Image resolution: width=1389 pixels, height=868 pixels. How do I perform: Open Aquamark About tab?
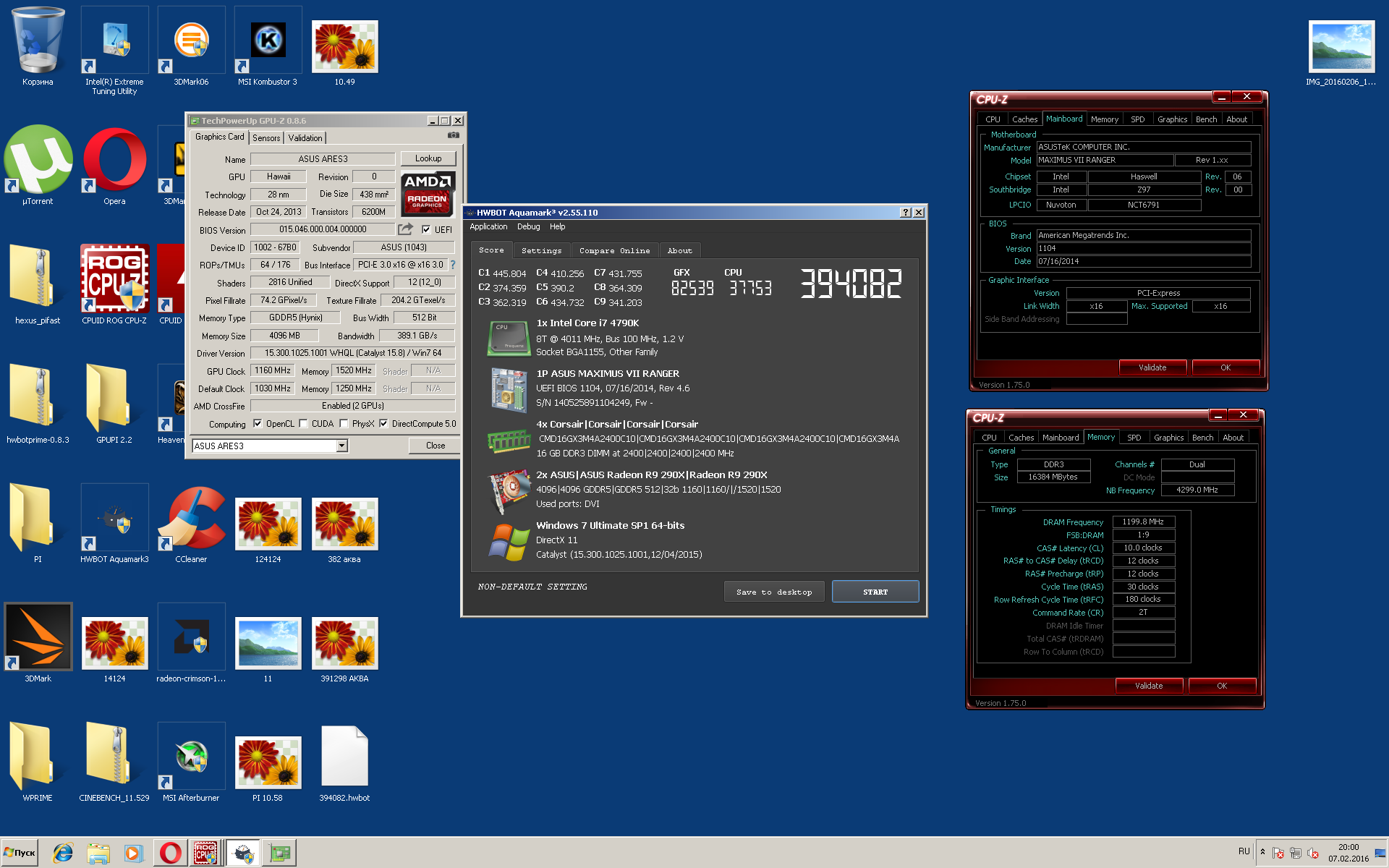tap(679, 250)
